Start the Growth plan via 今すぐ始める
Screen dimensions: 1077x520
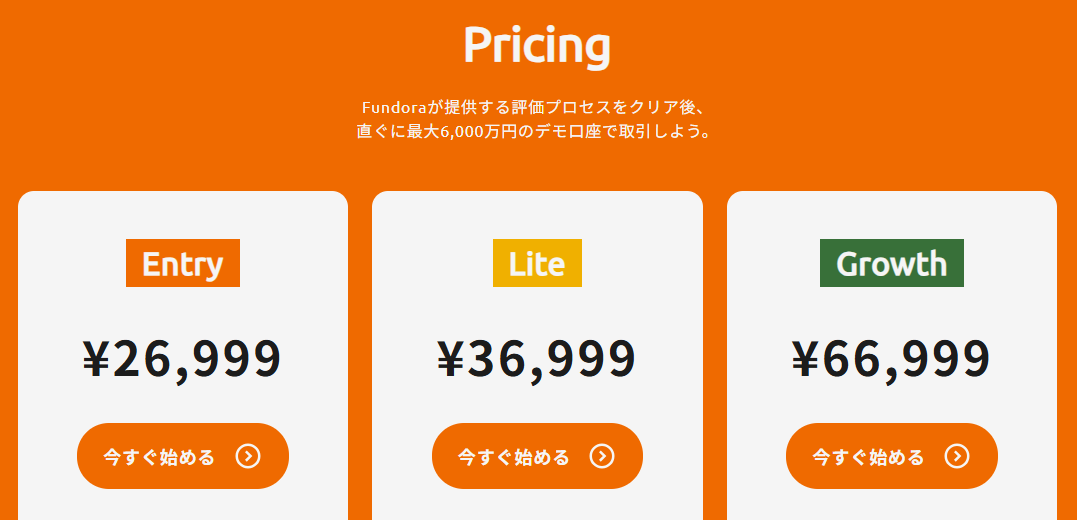click(892, 456)
